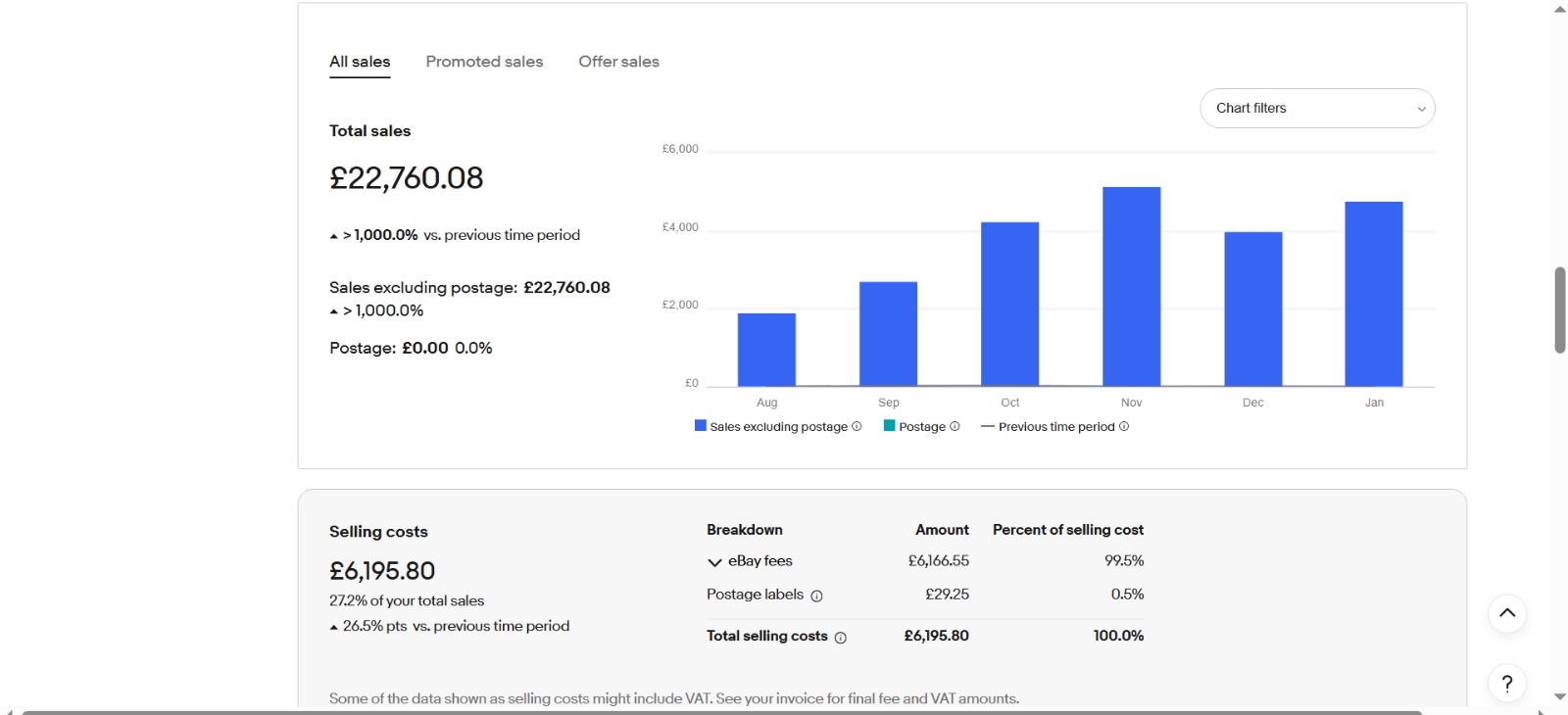Click info icon next to Previous time period
1568x715 pixels.
click(1124, 426)
